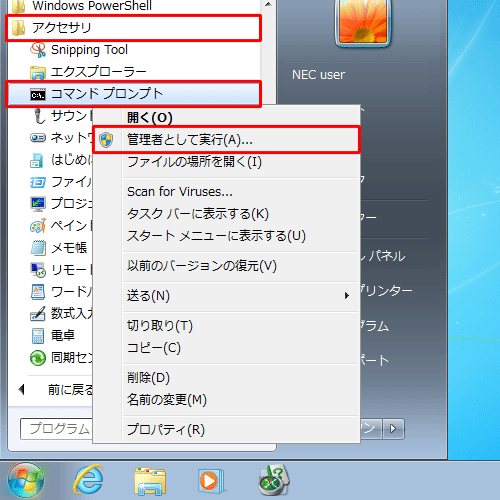Click the projector connection icon beside プロジェ

pos(38,204)
